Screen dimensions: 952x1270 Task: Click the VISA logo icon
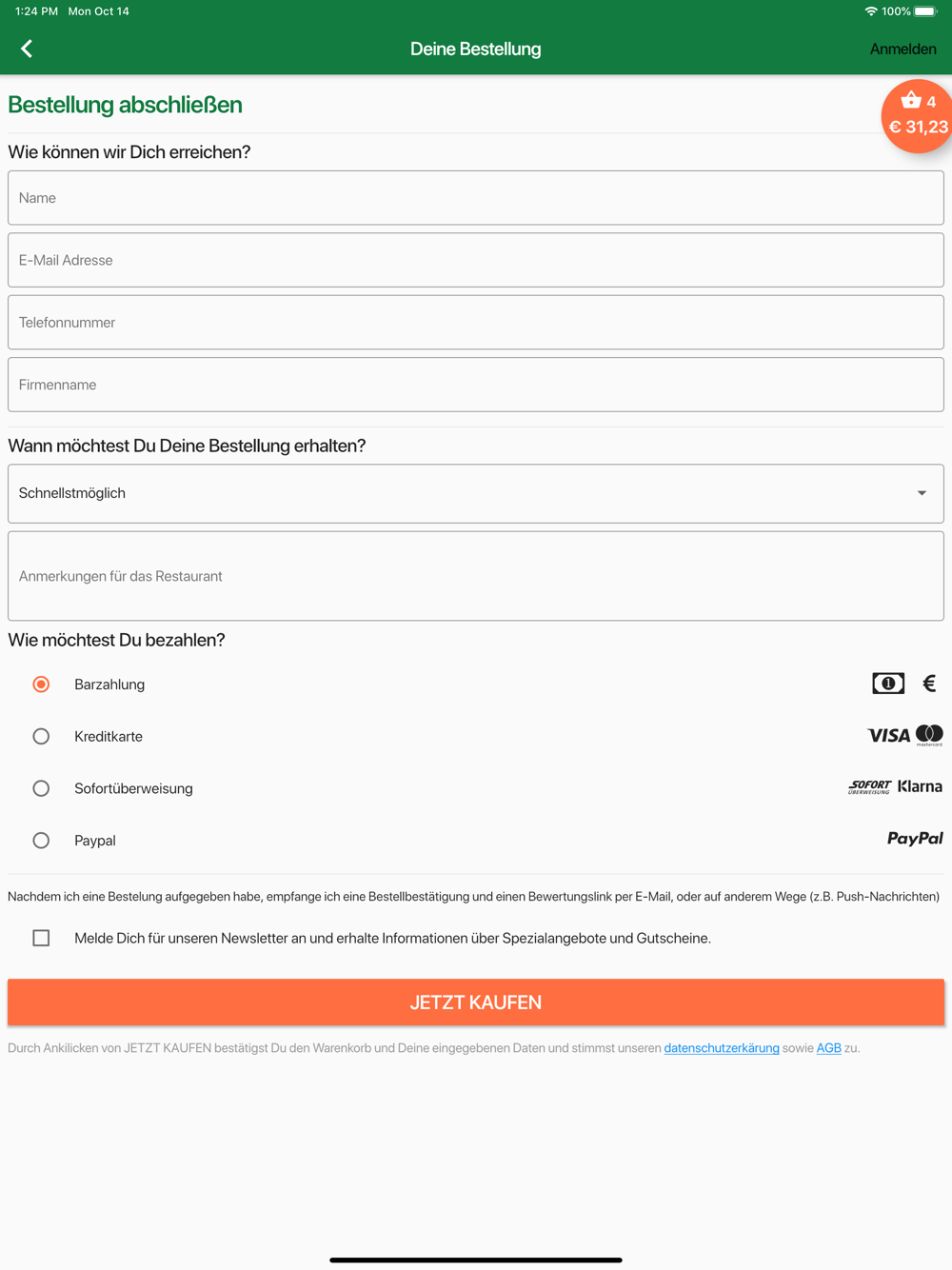pyautogui.click(x=889, y=736)
